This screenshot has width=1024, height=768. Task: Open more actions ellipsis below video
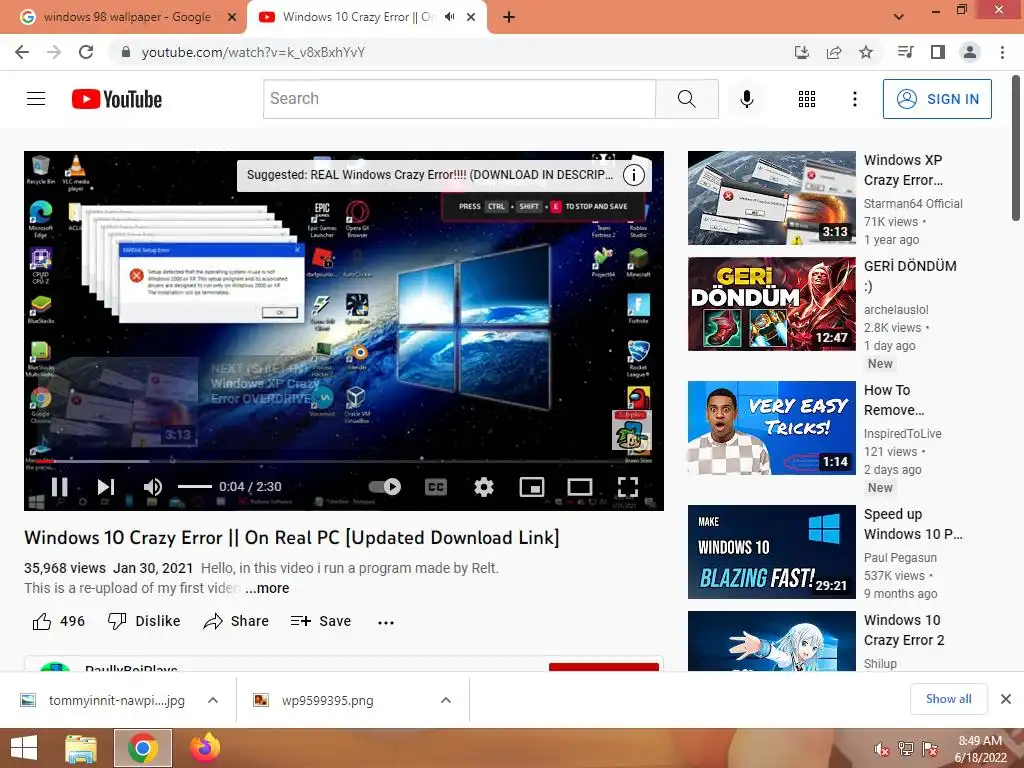click(x=386, y=622)
